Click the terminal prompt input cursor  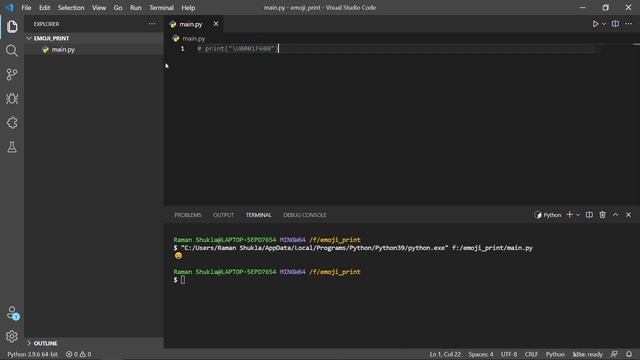[x=183, y=280]
